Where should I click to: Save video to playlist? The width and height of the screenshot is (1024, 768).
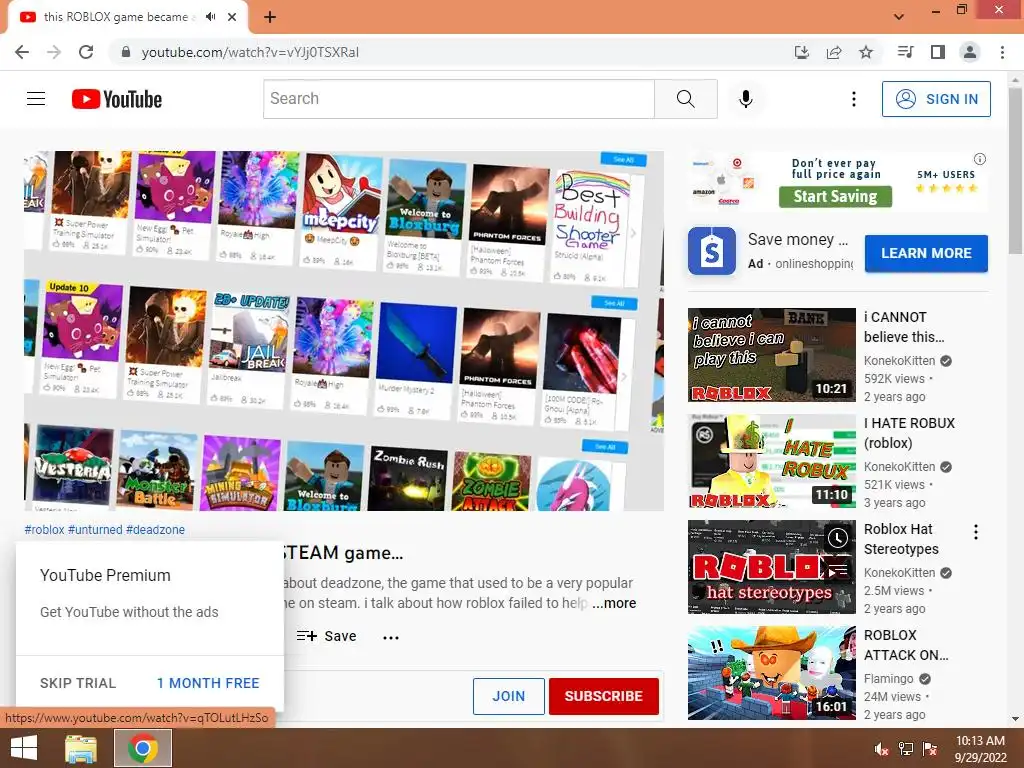pyautogui.click(x=327, y=636)
